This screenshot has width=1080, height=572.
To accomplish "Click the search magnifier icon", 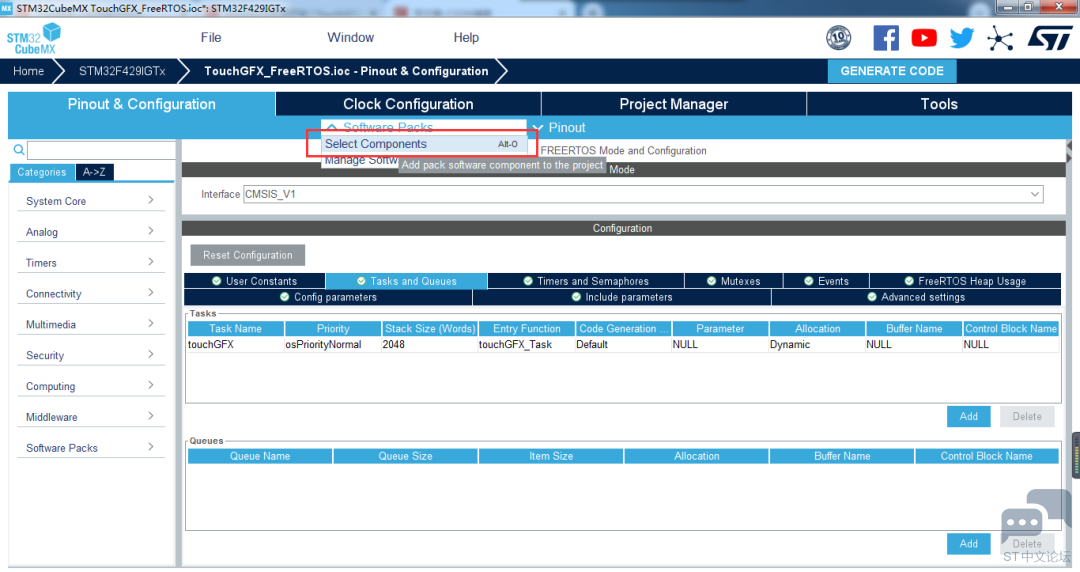I will 18,150.
